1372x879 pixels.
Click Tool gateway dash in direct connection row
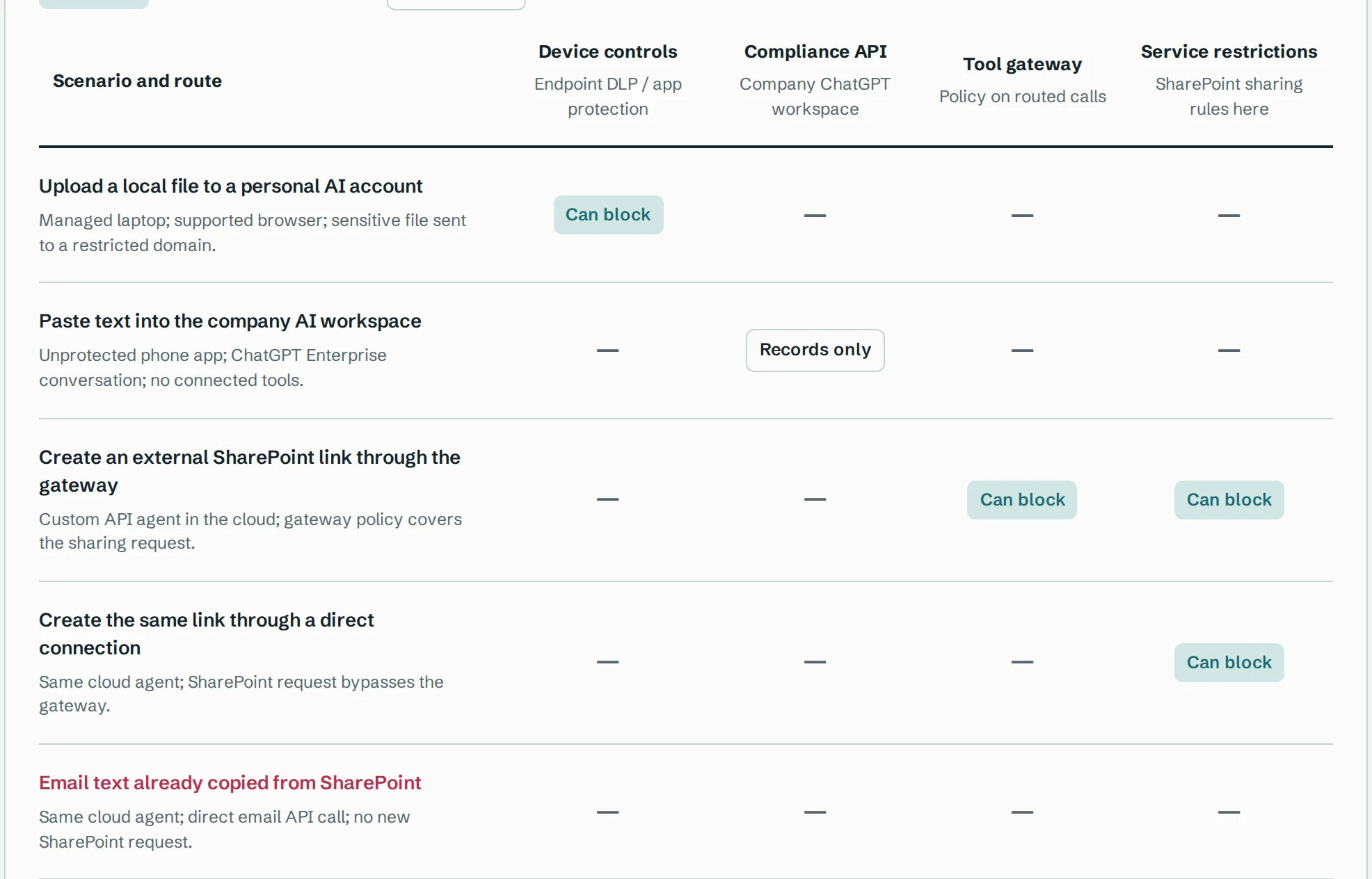coord(1022,662)
